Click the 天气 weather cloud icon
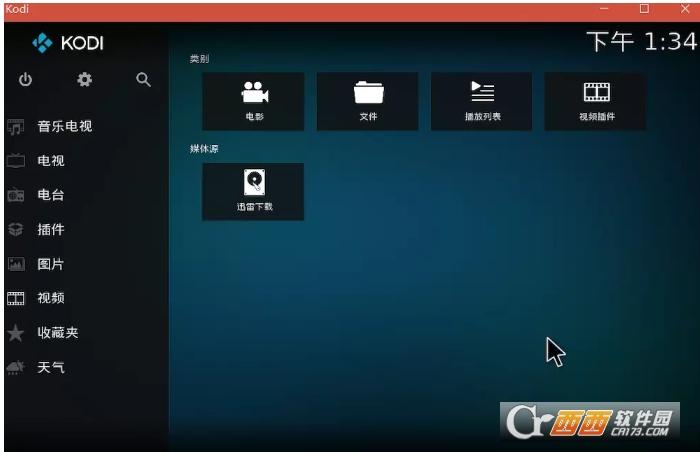Image resolution: width=700 pixels, height=452 pixels. coord(16,367)
